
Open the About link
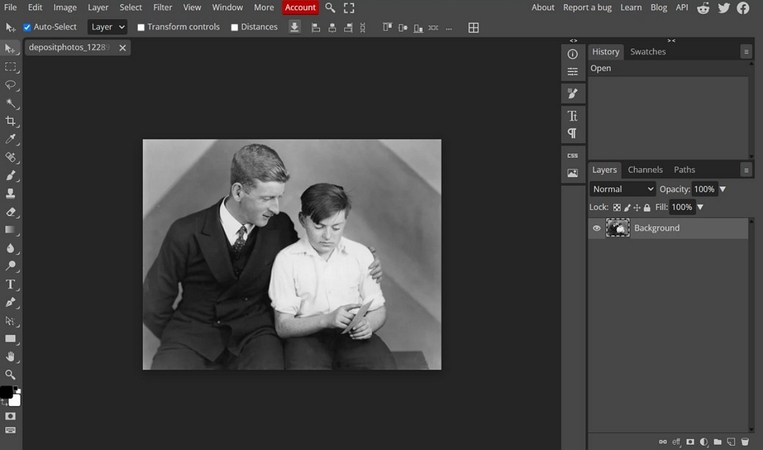click(x=543, y=7)
